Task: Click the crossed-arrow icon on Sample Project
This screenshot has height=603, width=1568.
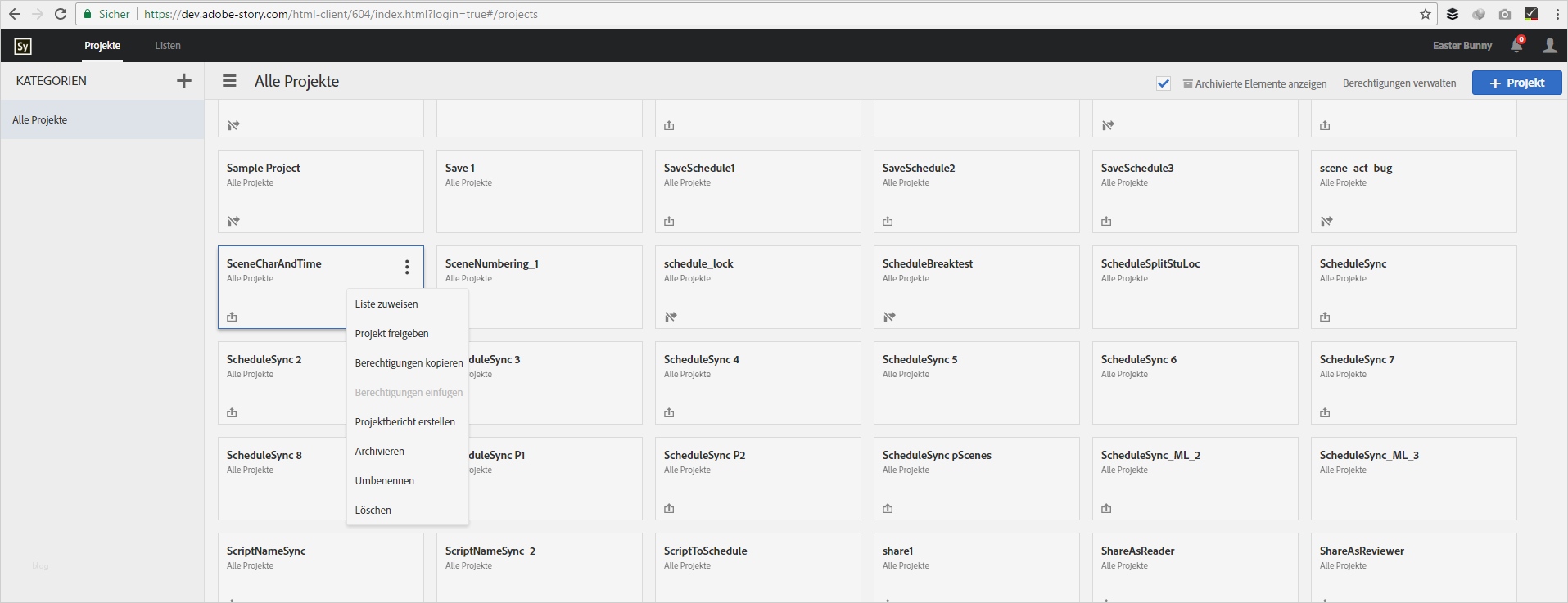Action: point(233,221)
